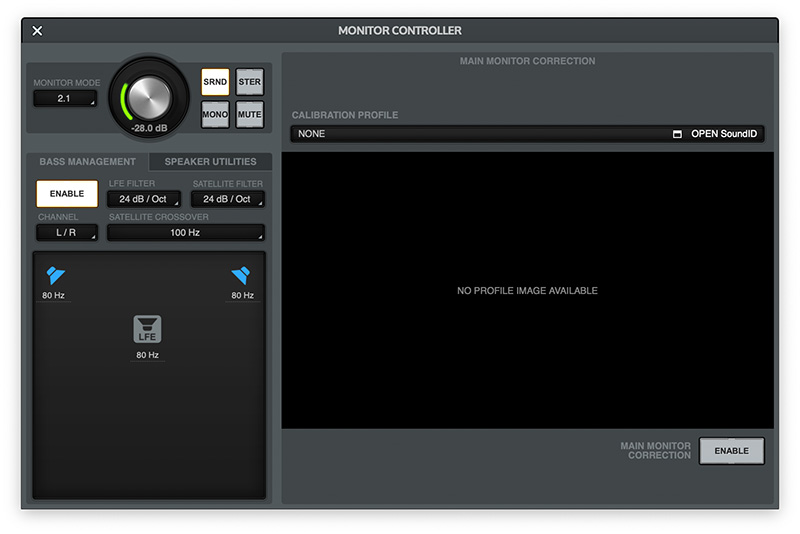Toggle the SRND surround button
This screenshot has width=800, height=534.
coord(215,82)
